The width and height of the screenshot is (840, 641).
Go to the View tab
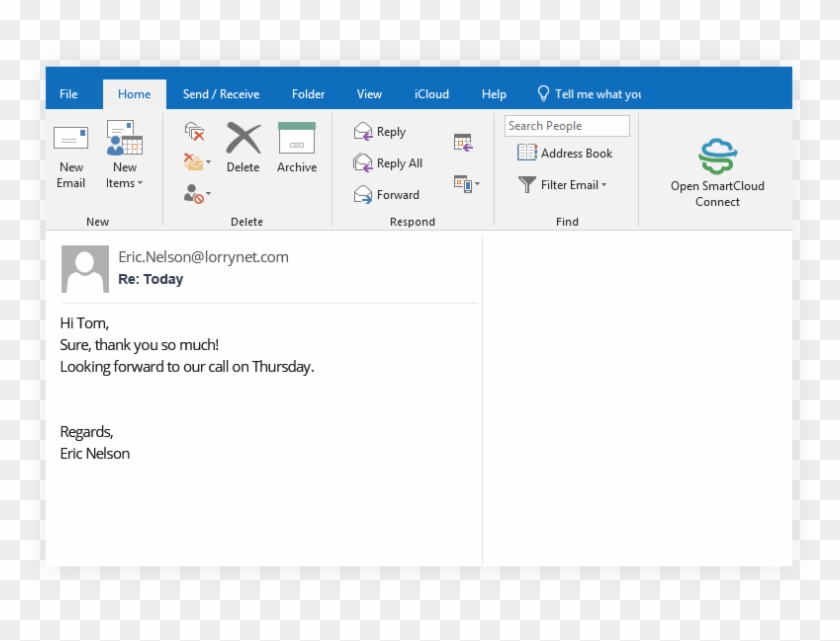[x=368, y=93]
